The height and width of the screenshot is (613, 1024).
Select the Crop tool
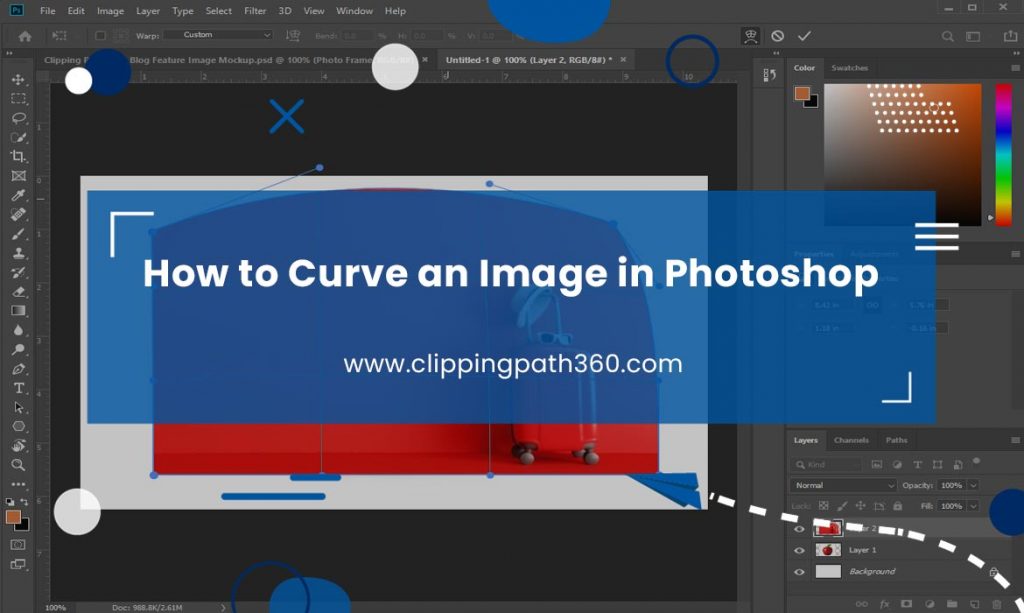pyautogui.click(x=18, y=156)
